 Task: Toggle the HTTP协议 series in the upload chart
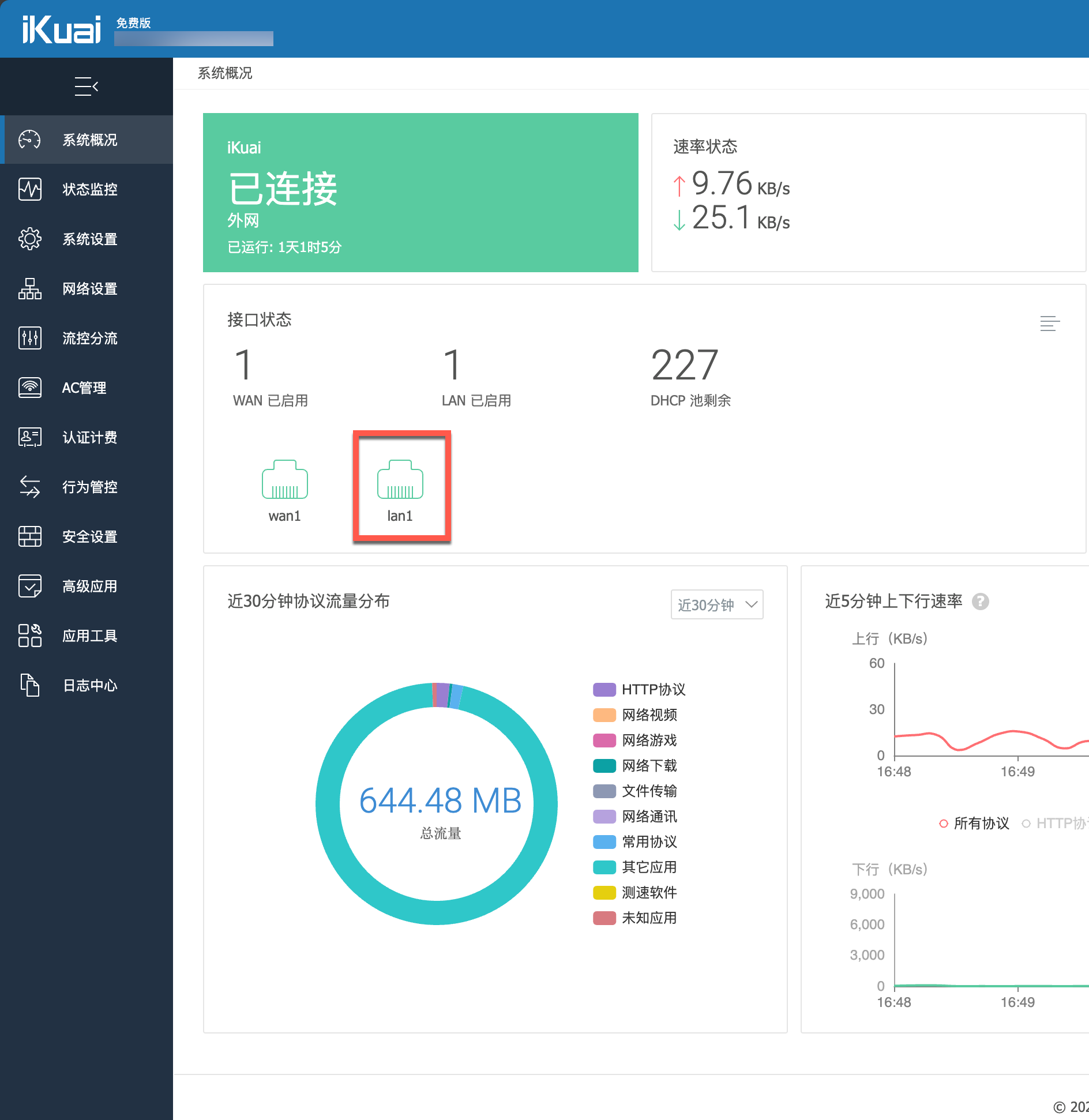point(1055,823)
